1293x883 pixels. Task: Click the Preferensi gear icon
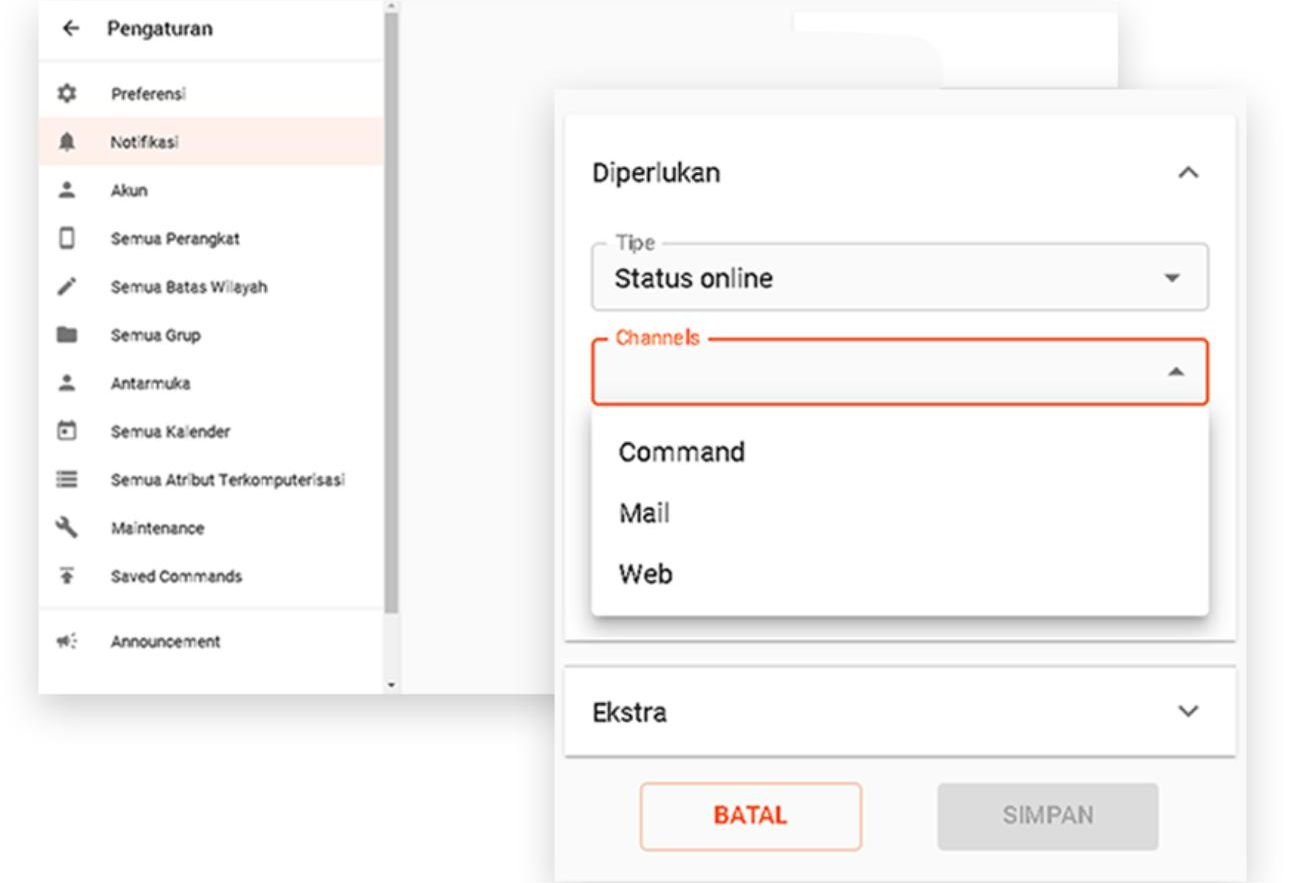(67, 94)
